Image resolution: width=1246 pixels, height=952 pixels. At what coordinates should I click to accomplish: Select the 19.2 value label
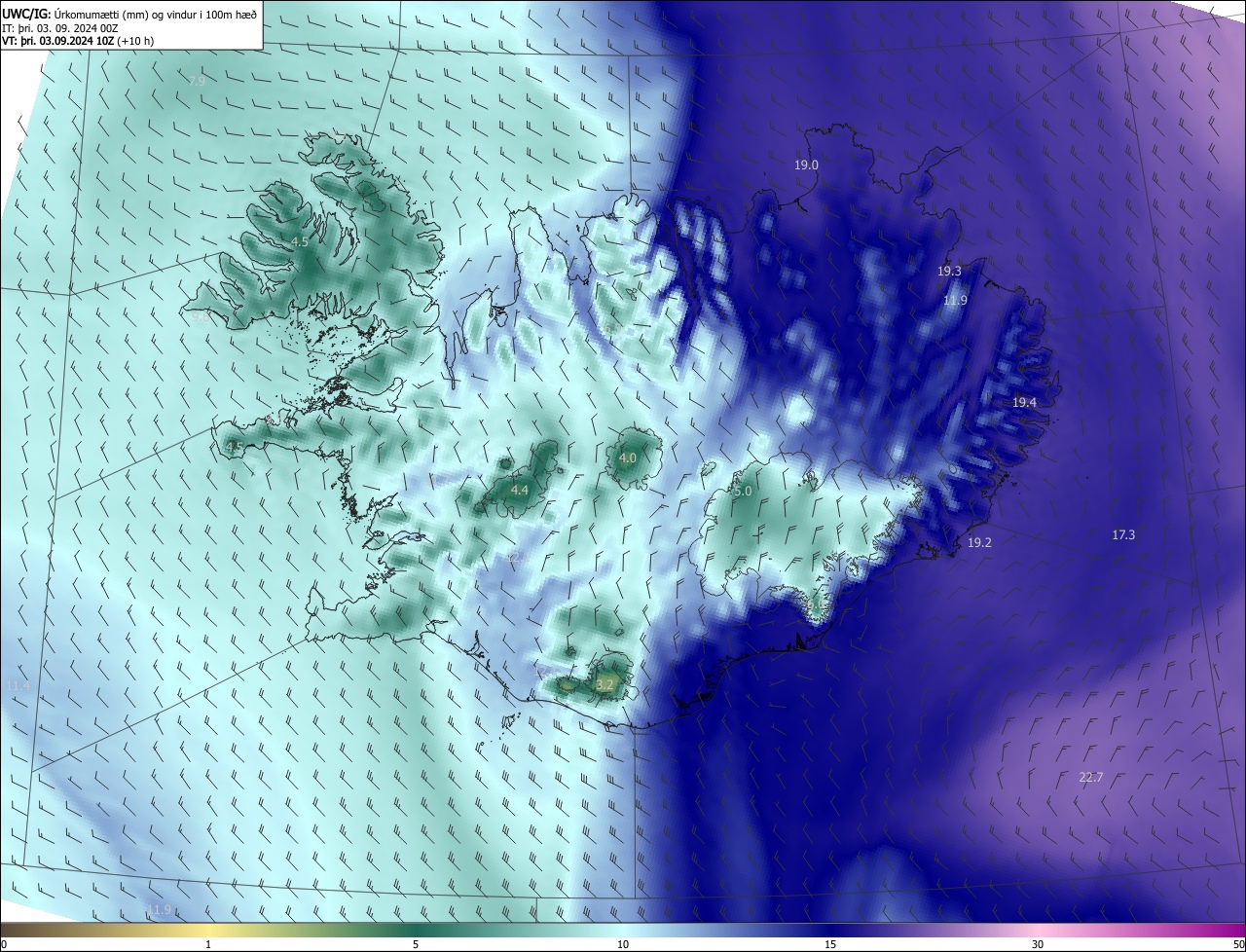pos(979,543)
